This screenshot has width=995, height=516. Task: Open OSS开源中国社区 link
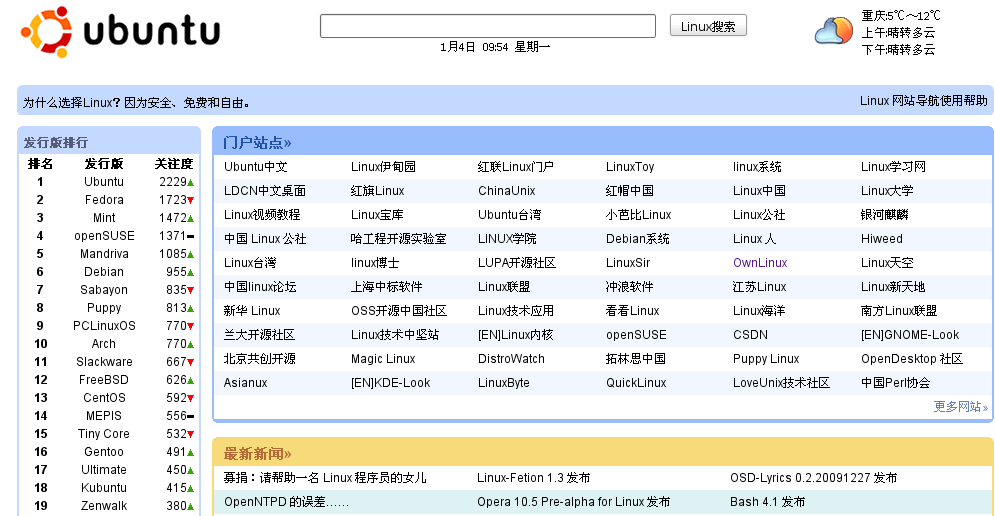click(399, 311)
